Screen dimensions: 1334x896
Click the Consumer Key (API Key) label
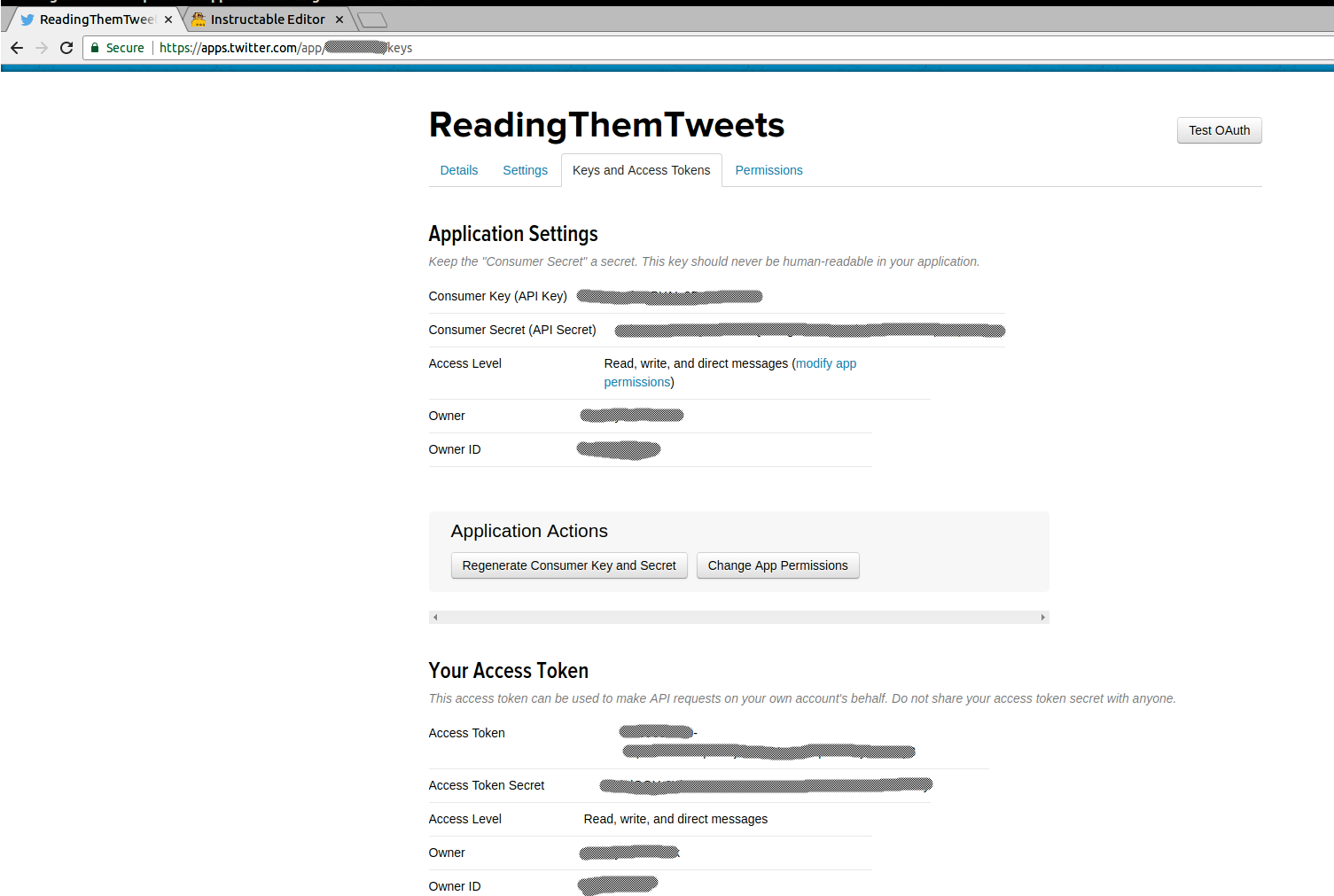click(498, 296)
